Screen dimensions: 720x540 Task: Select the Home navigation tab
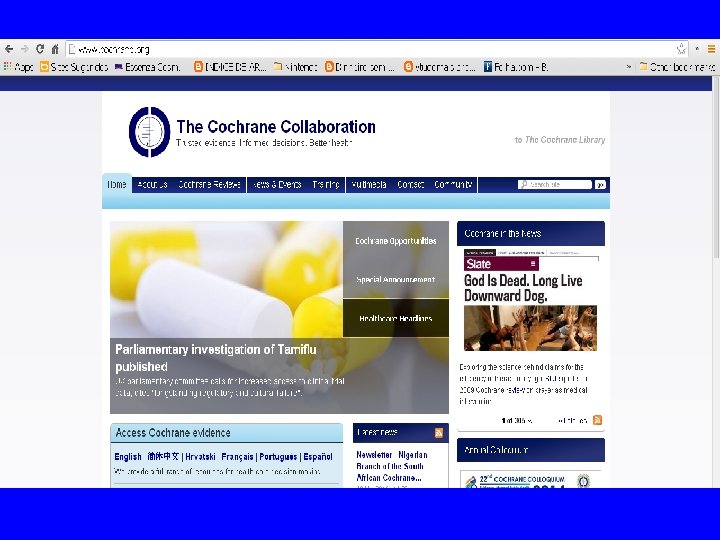click(117, 185)
